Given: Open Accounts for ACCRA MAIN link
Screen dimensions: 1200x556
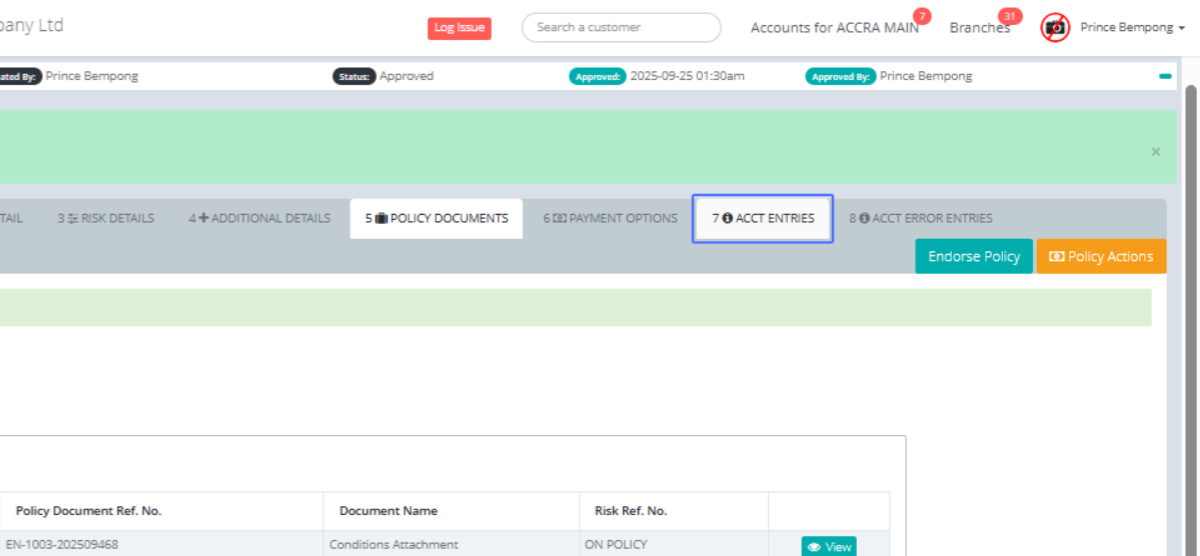Looking at the screenshot, I should [x=832, y=28].
